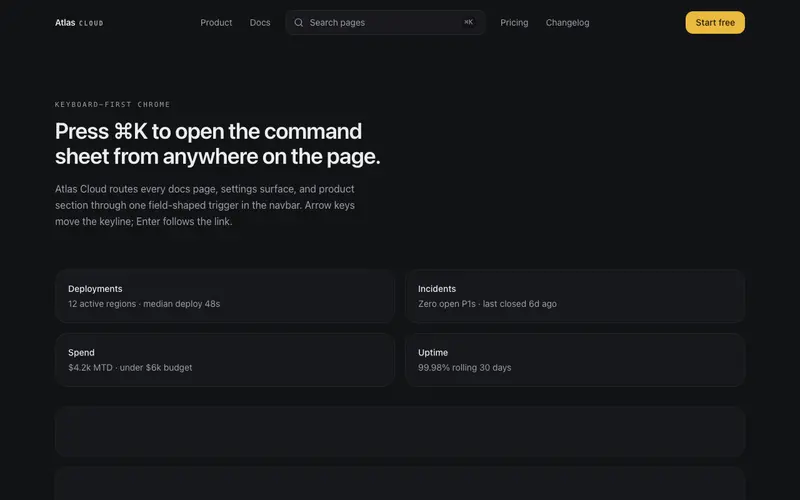The width and height of the screenshot is (800, 500).
Task: Click the '99.98% rolling 30 days' text
Action: [464, 368]
